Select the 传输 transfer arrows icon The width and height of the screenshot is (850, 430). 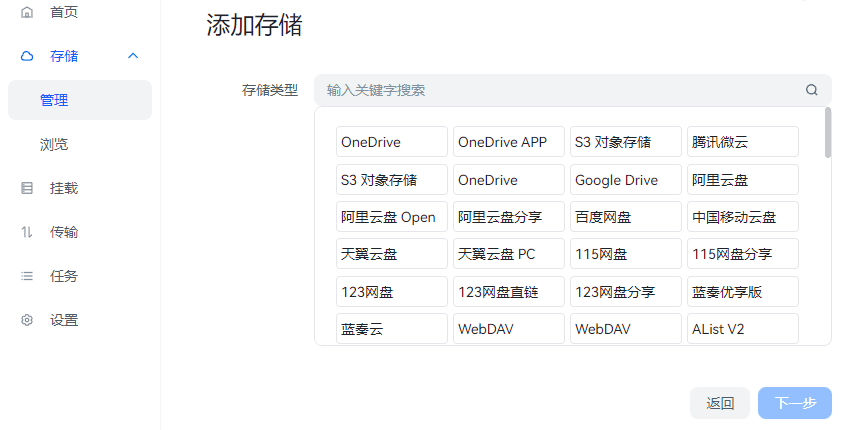click(x=27, y=232)
